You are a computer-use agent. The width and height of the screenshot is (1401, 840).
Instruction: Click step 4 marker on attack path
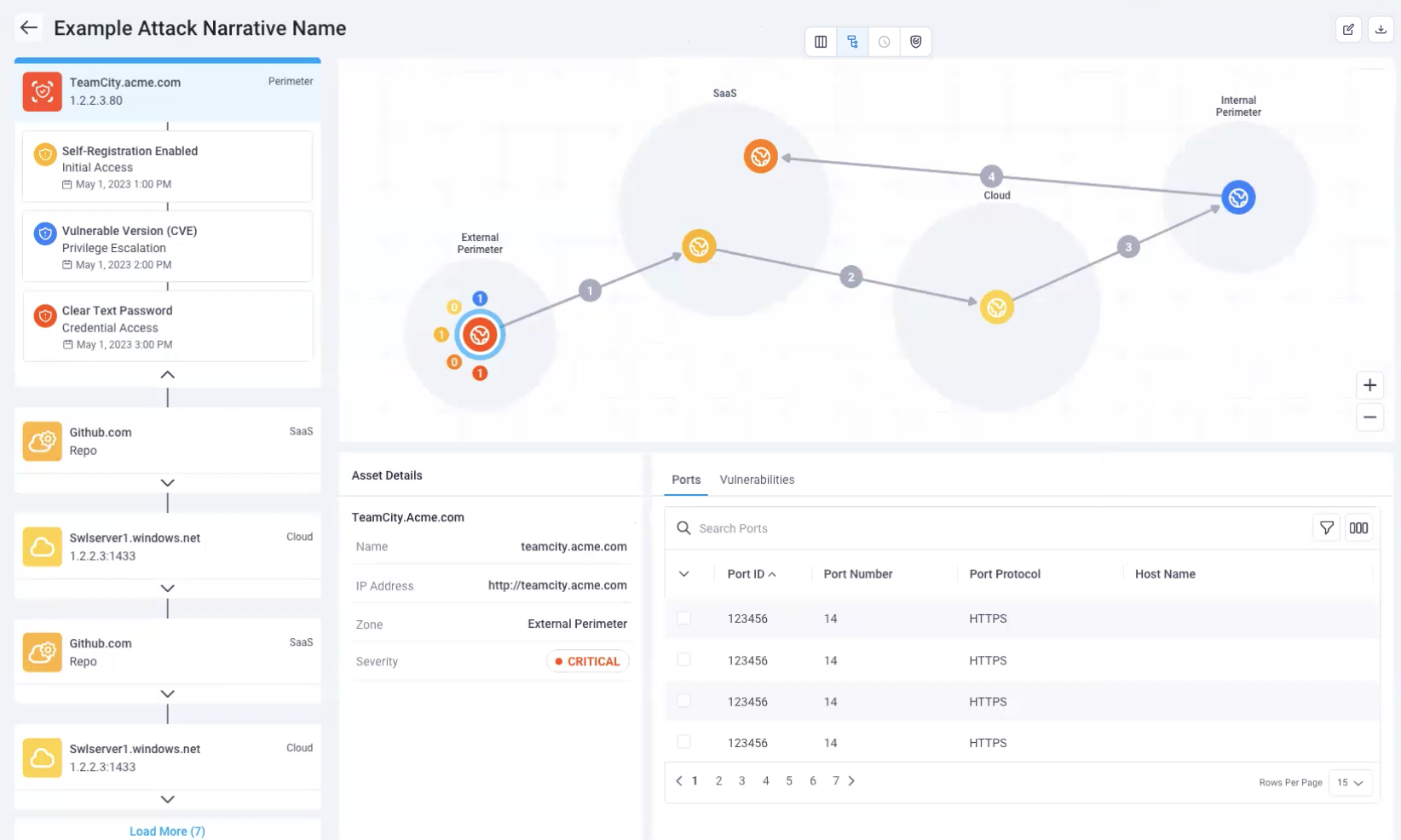[991, 176]
